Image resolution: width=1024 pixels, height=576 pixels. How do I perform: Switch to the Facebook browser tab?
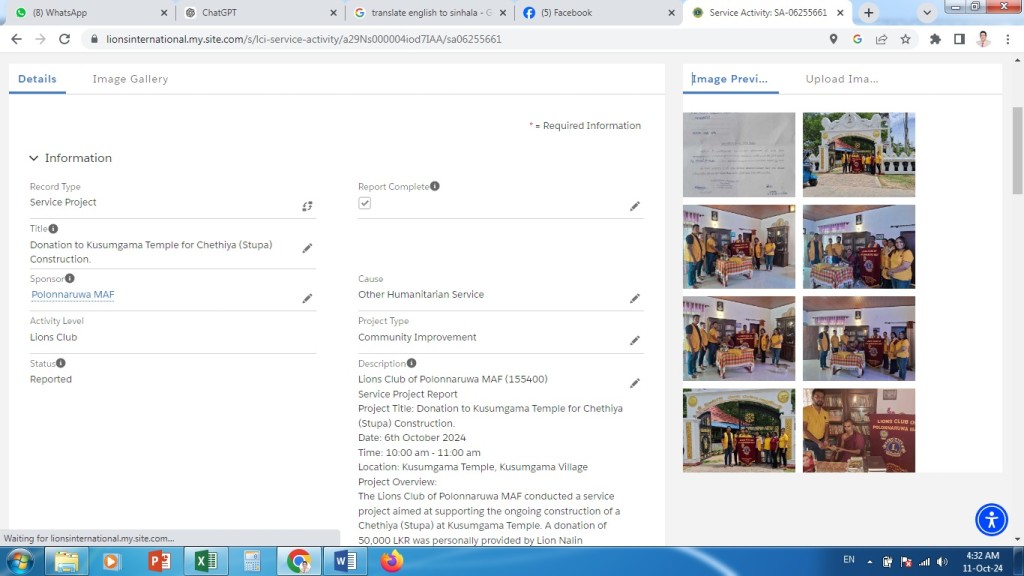(x=598, y=12)
